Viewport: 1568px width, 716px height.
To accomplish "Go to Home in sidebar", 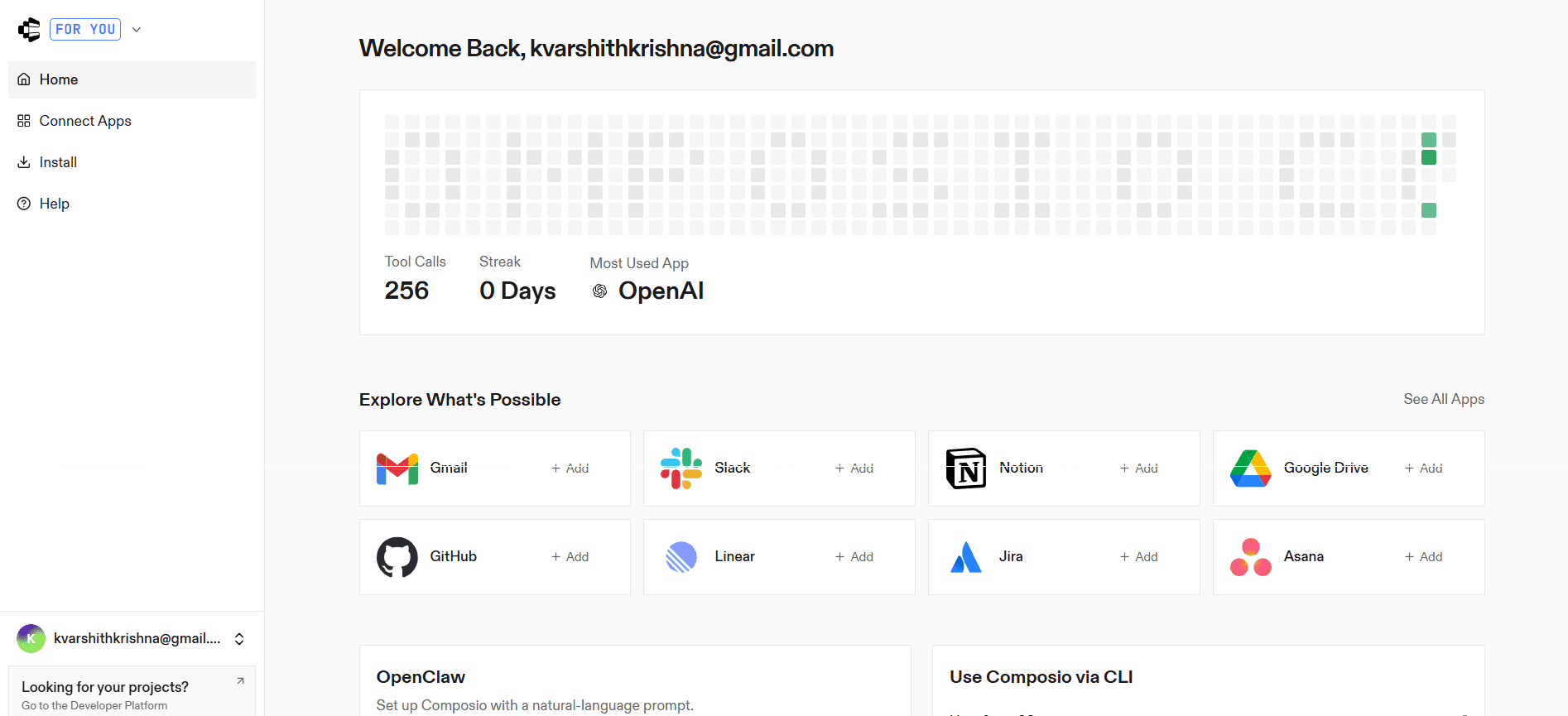I will coord(132,79).
